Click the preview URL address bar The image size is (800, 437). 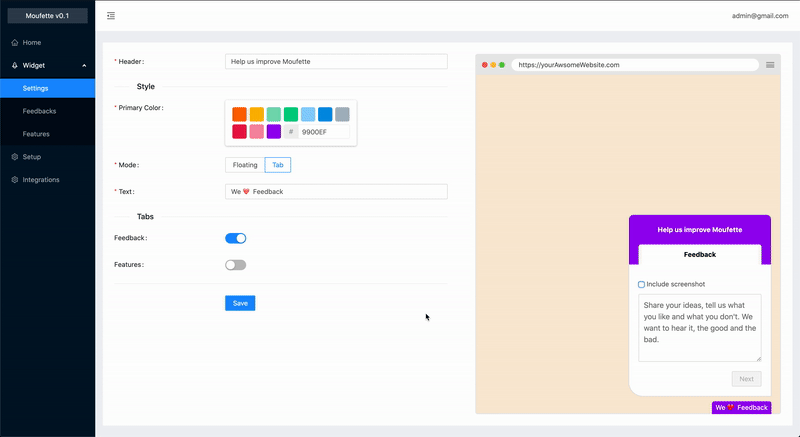(635, 65)
